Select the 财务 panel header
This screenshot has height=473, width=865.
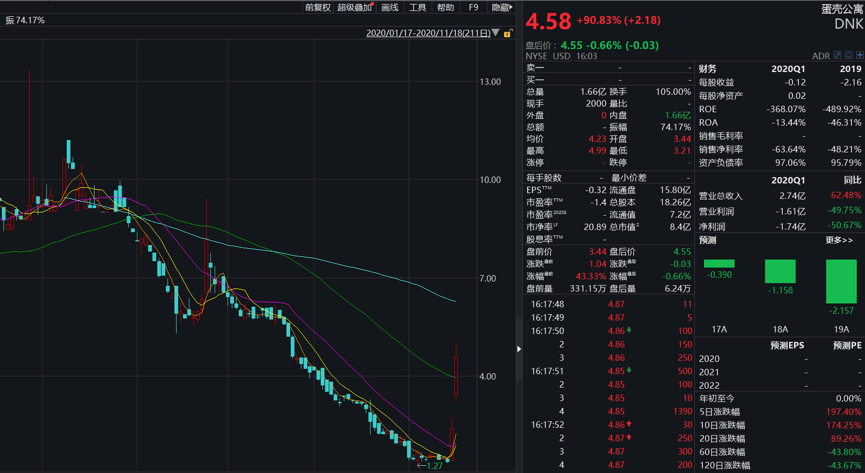[707, 69]
